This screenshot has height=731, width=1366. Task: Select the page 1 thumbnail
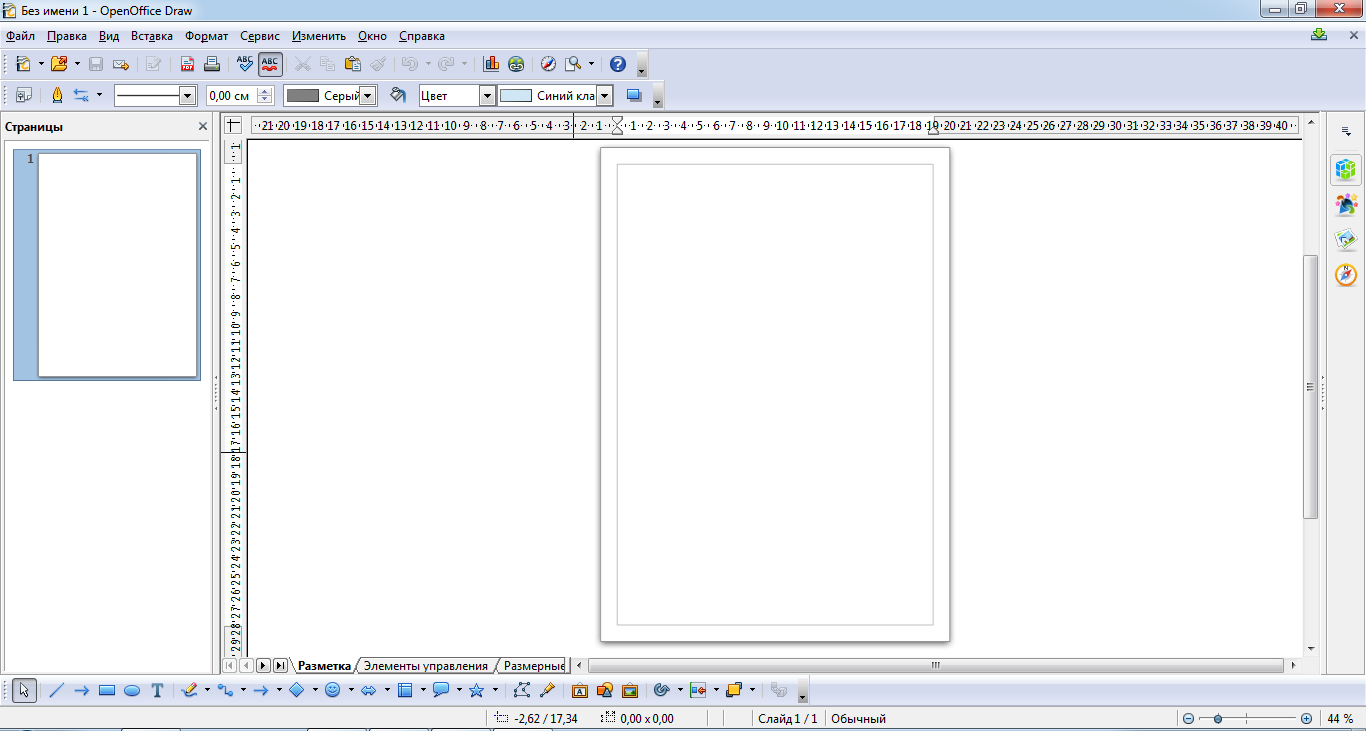point(117,265)
